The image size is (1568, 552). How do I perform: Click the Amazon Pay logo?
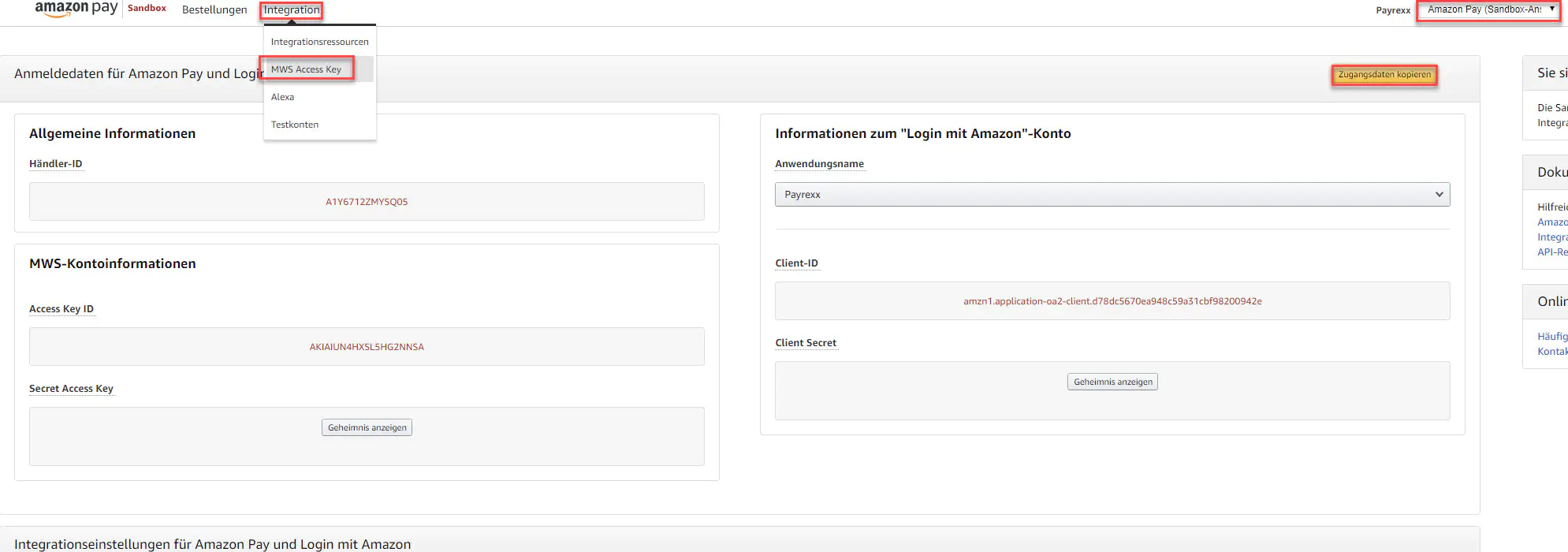(76, 9)
